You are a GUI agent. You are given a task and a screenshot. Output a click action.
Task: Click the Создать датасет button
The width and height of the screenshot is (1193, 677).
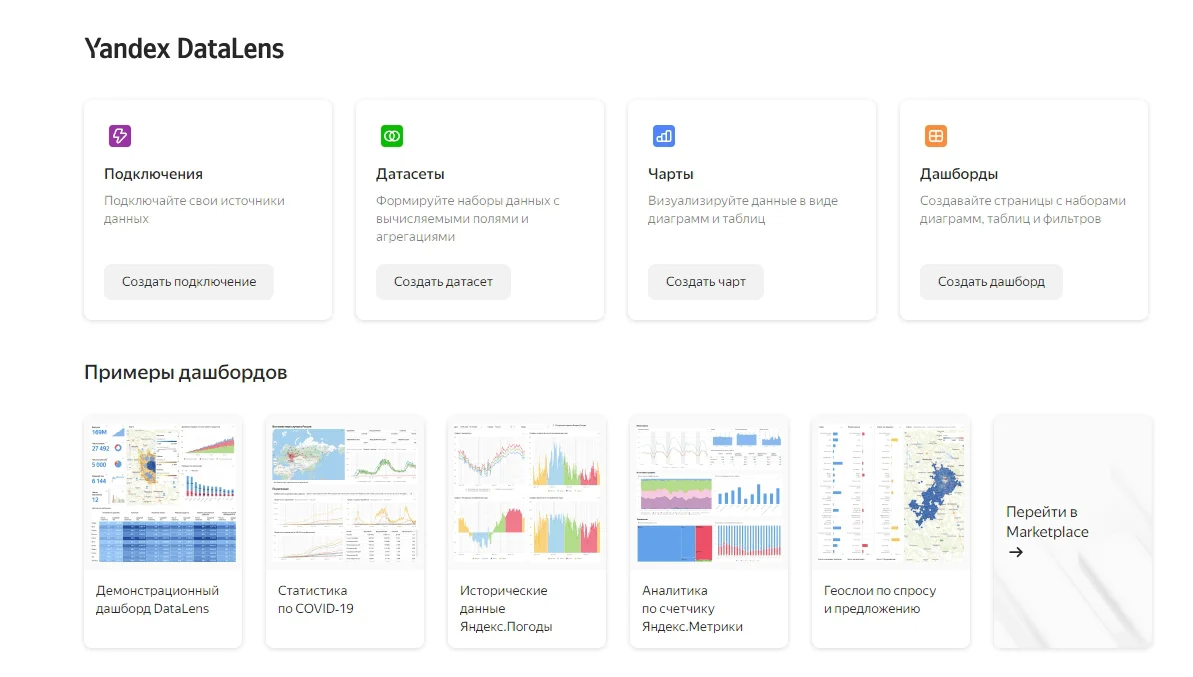click(x=443, y=281)
